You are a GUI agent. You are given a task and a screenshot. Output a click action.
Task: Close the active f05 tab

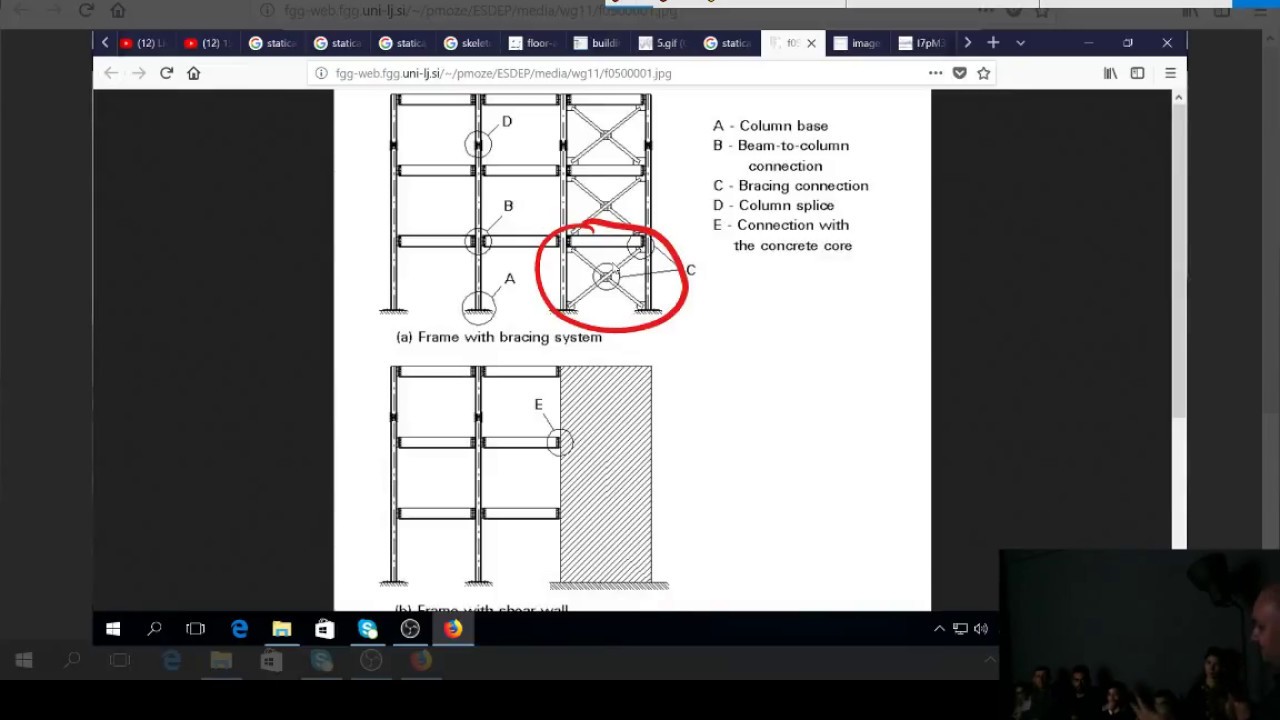click(811, 43)
